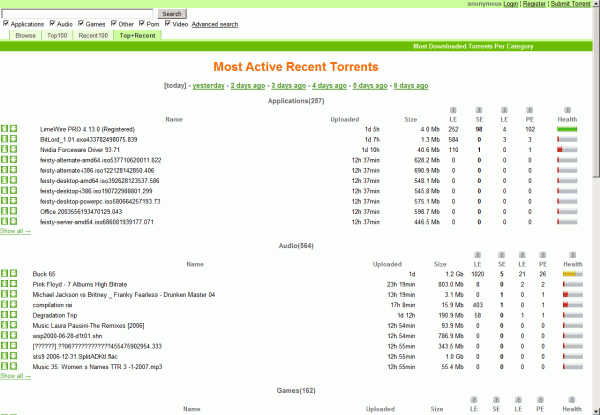Click download icon for sts9 2006-12-31.SplitADKtl.flac
Screen dimensions: 600x415
click(13, 356)
